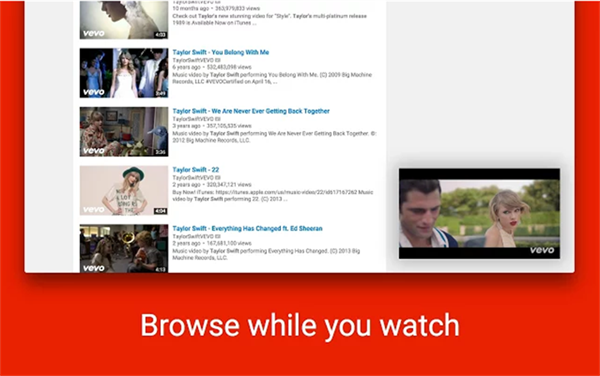
Task: Click the '320,347,121 views' text
Action: [229, 185]
